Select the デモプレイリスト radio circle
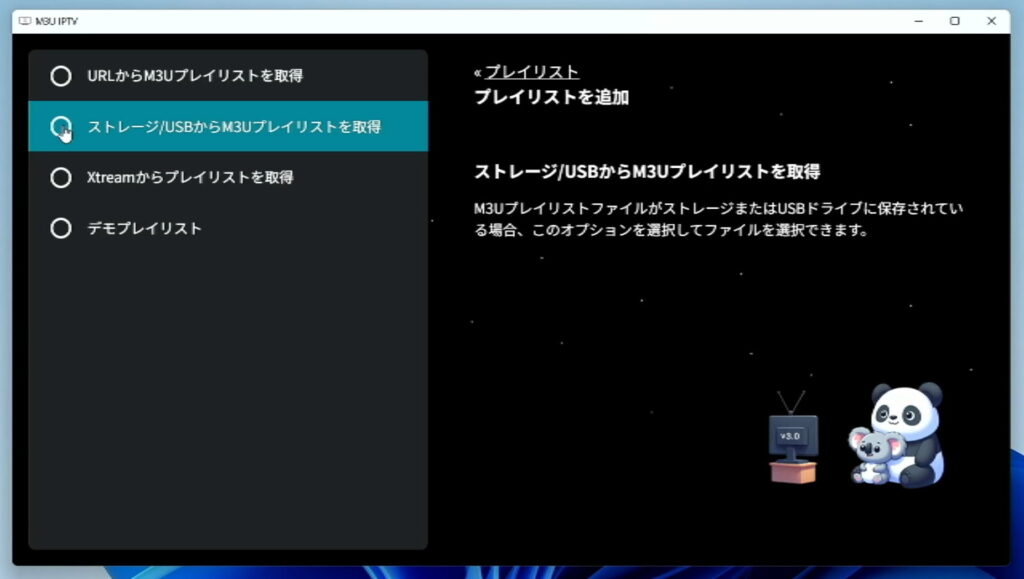This screenshot has width=1024, height=579. (61, 229)
